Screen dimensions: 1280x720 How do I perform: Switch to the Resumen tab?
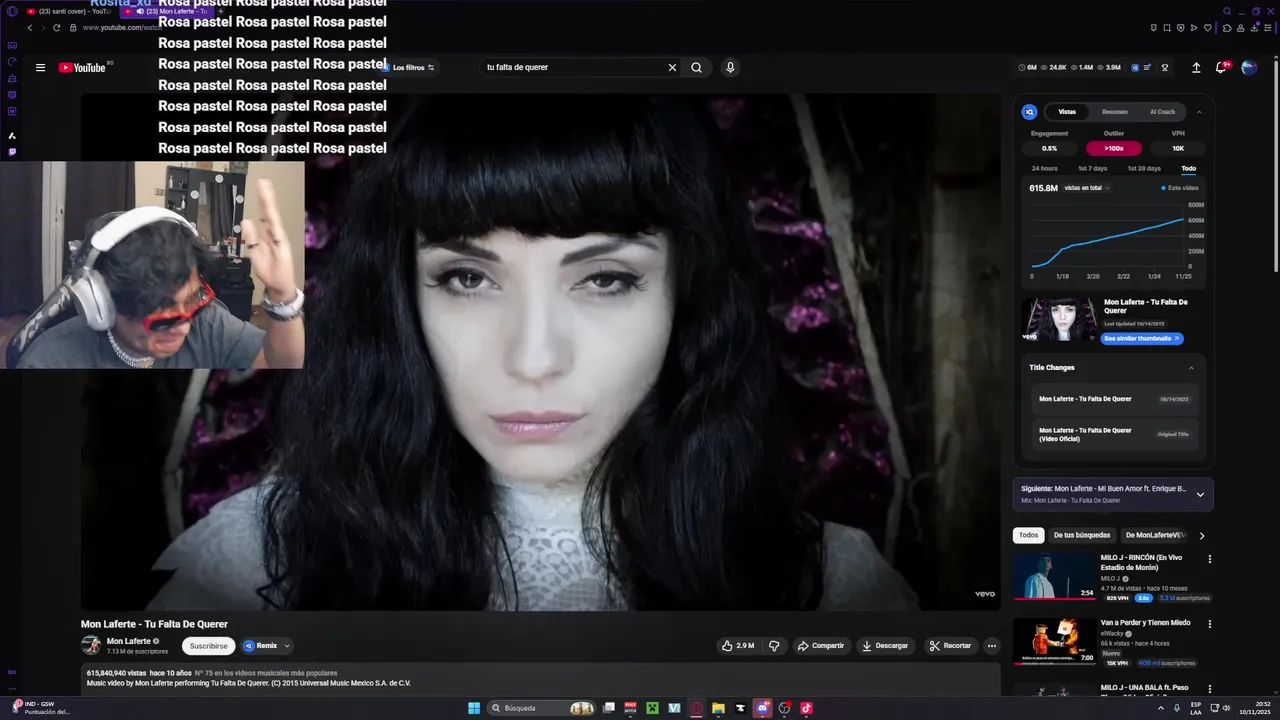1115,112
